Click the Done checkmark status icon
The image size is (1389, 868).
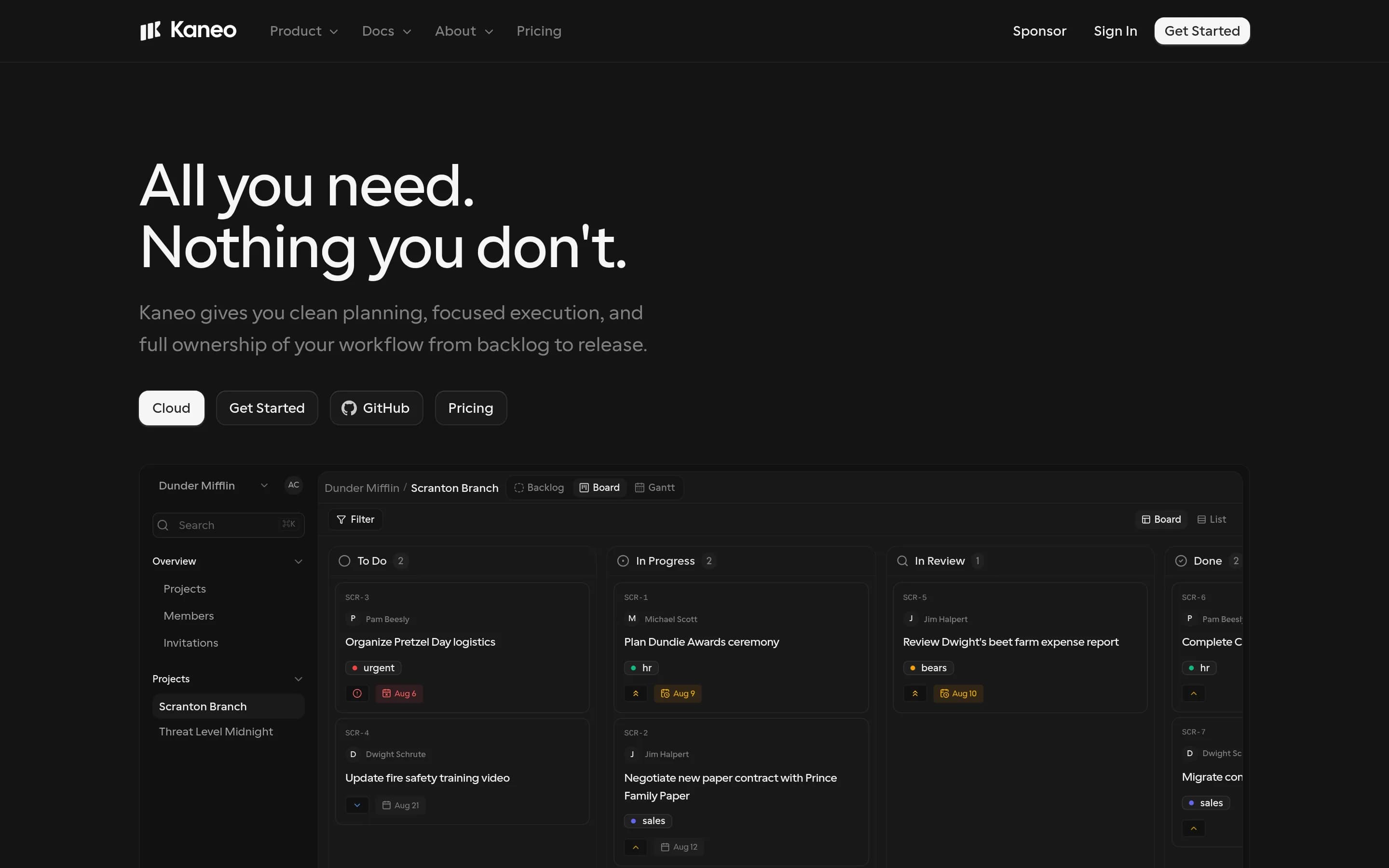(1181, 561)
